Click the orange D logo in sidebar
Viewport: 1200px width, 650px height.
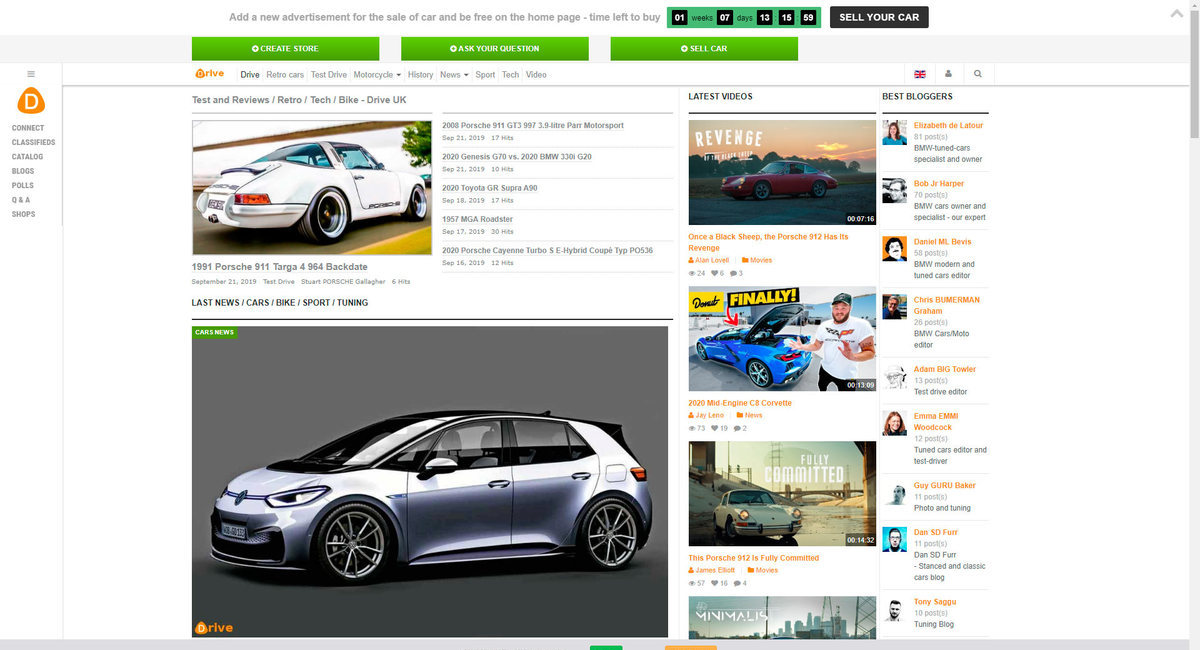(x=31, y=101)
